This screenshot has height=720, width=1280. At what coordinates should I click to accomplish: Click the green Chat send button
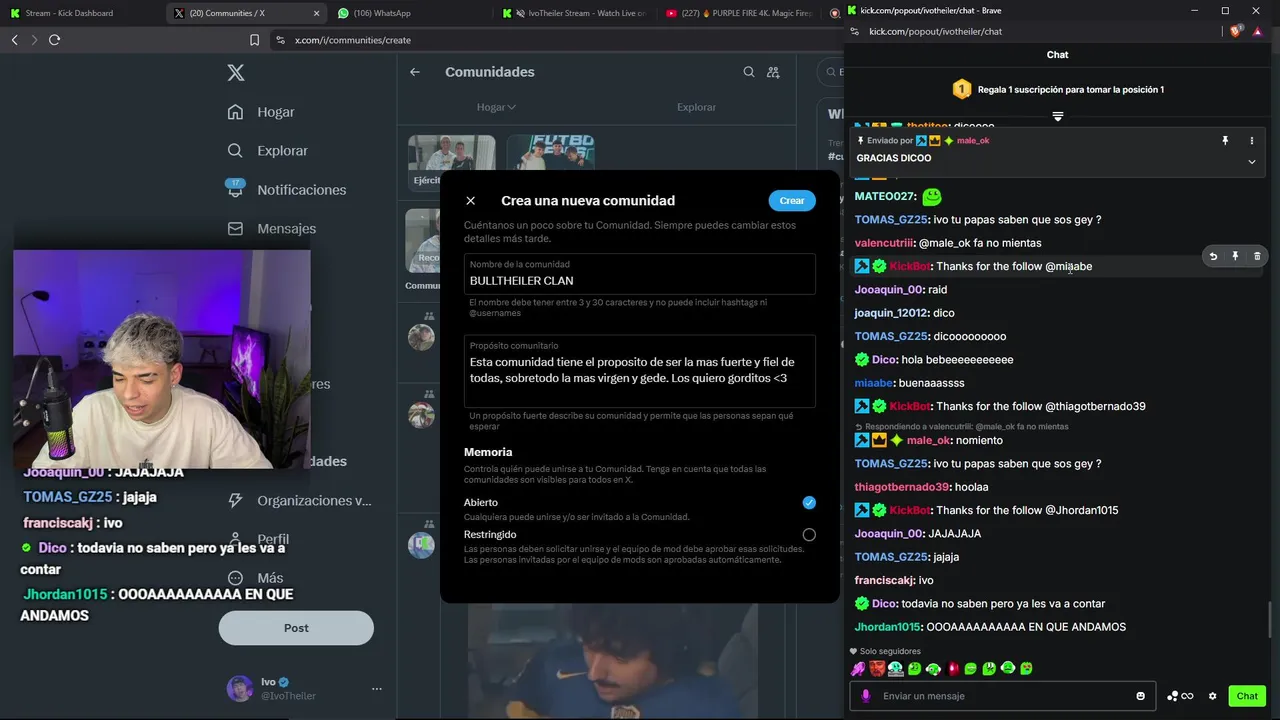(1247, 696)
